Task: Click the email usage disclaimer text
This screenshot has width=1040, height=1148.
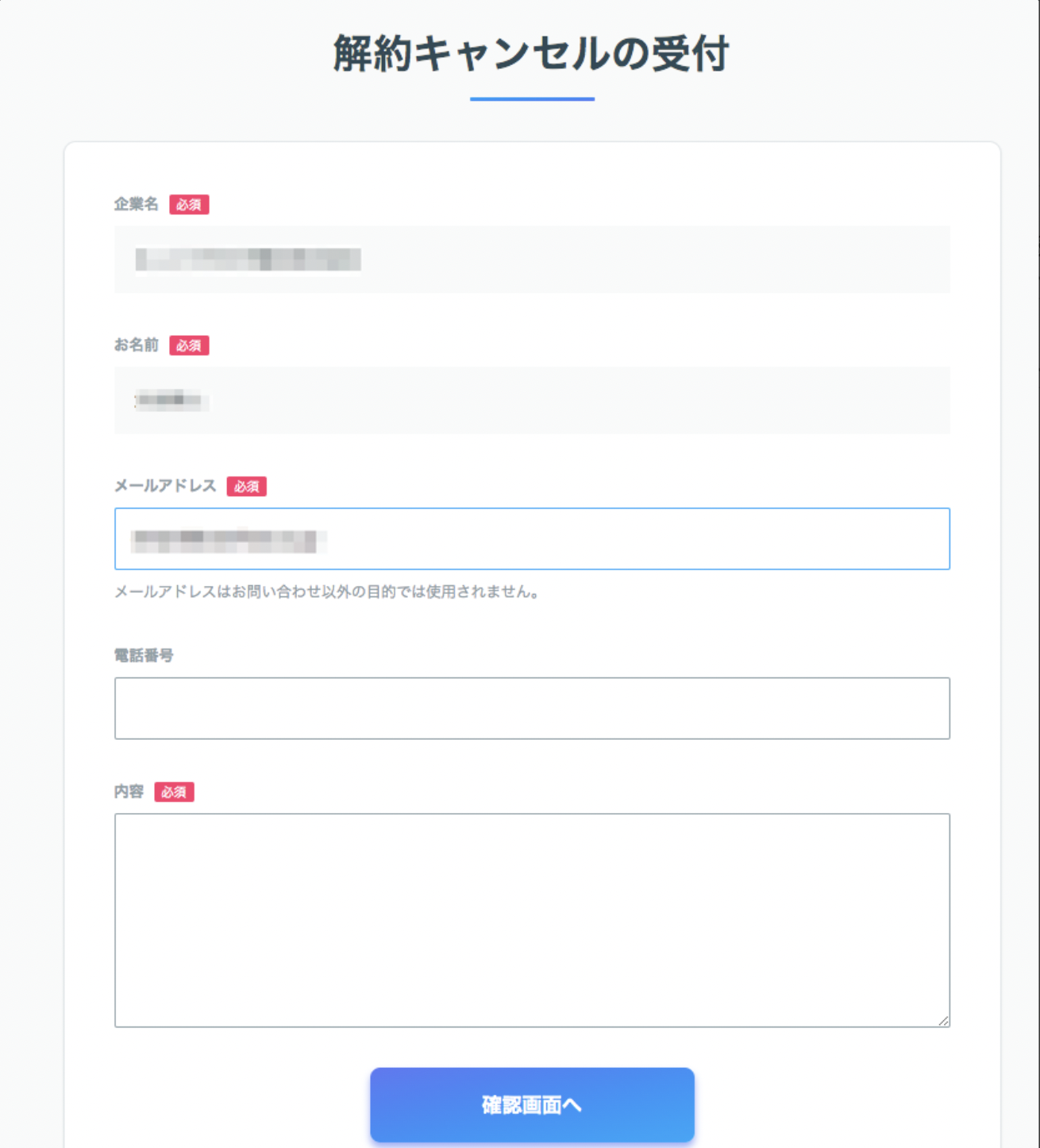Action: (327, 591)
